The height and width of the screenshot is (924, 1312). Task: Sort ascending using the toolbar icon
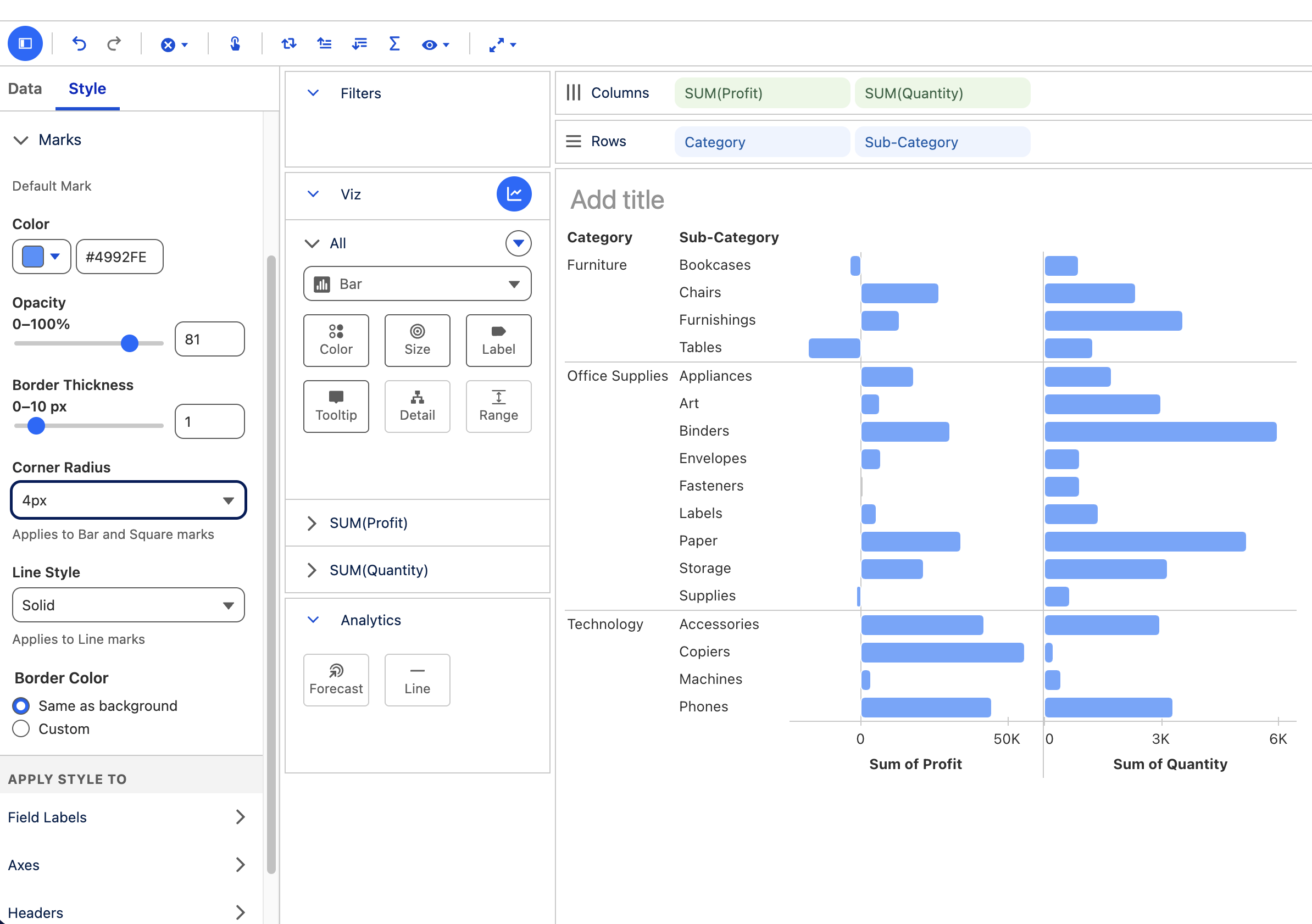click(x=324, y=43)
